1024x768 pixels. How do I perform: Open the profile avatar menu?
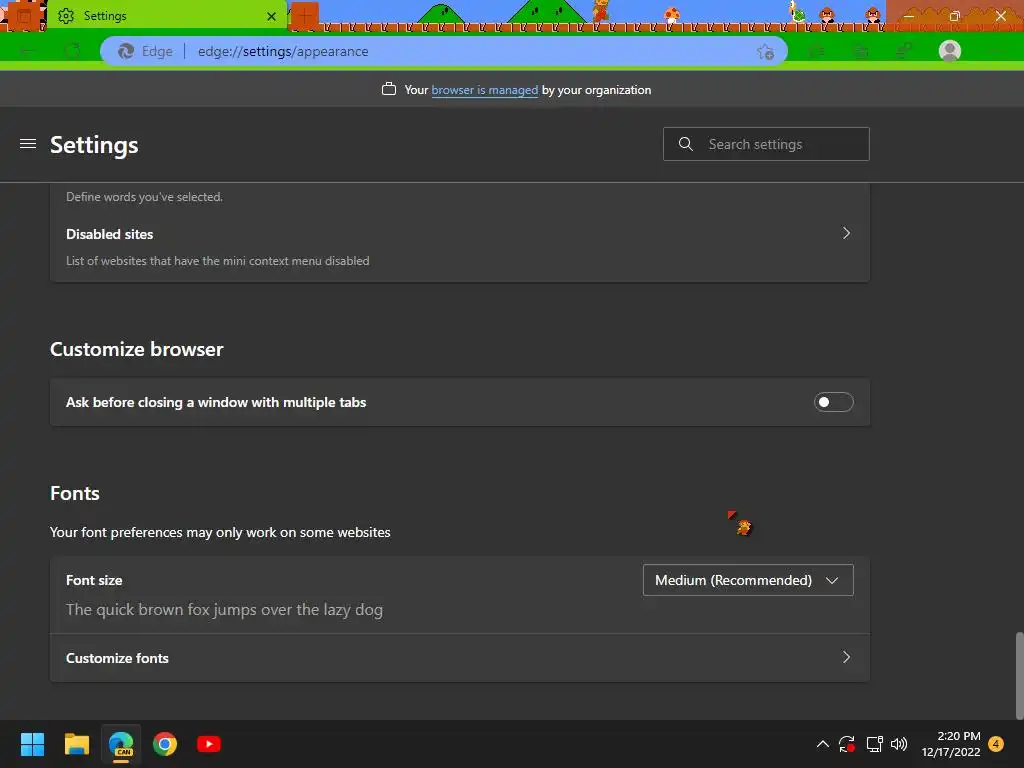pos(950,51)
